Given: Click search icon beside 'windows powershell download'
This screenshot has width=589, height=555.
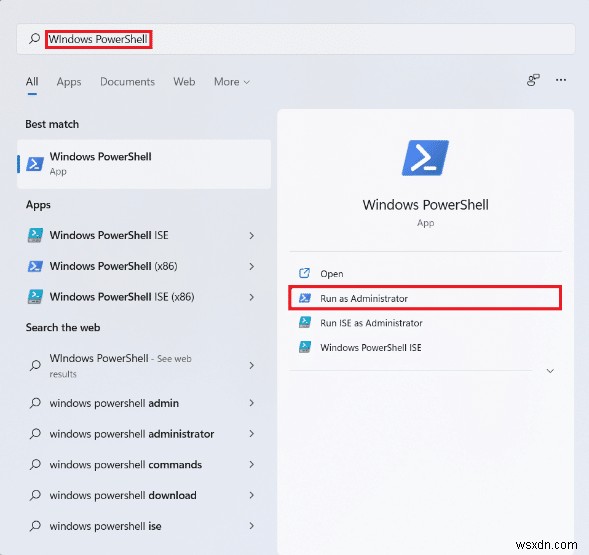Looking at the screenshot, I should 35,495.
